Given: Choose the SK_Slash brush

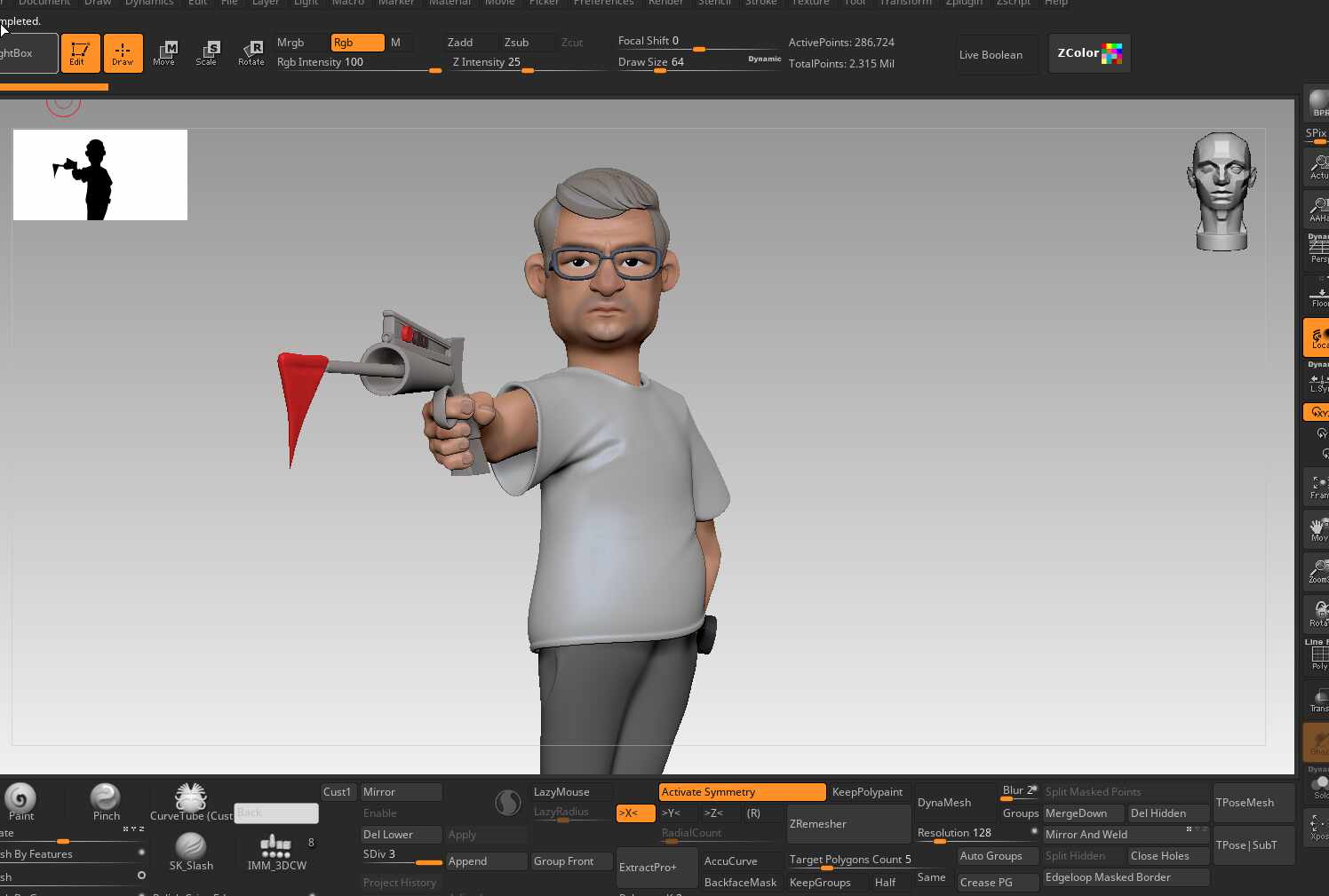Looking at the screenshot, I should [x=191, y=851].
